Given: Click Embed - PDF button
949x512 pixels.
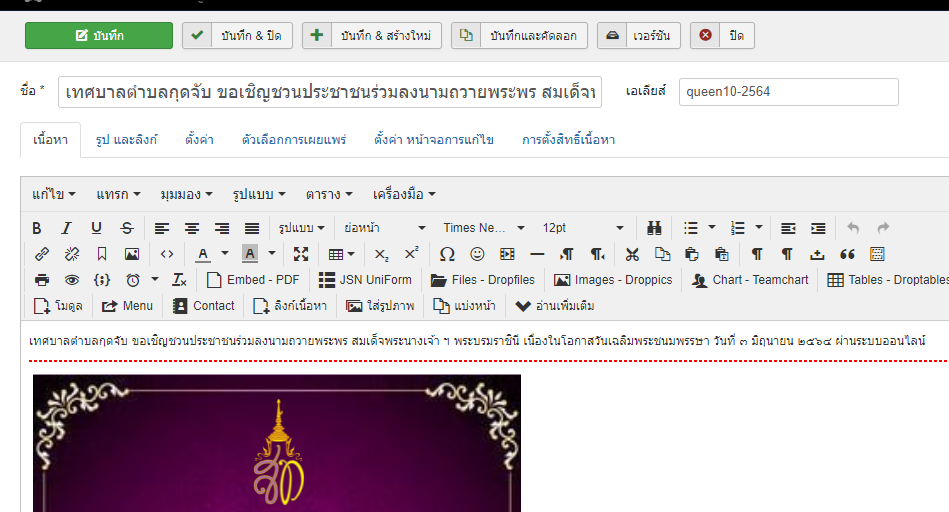Looking at the screenshot, I should coord(253,280).
